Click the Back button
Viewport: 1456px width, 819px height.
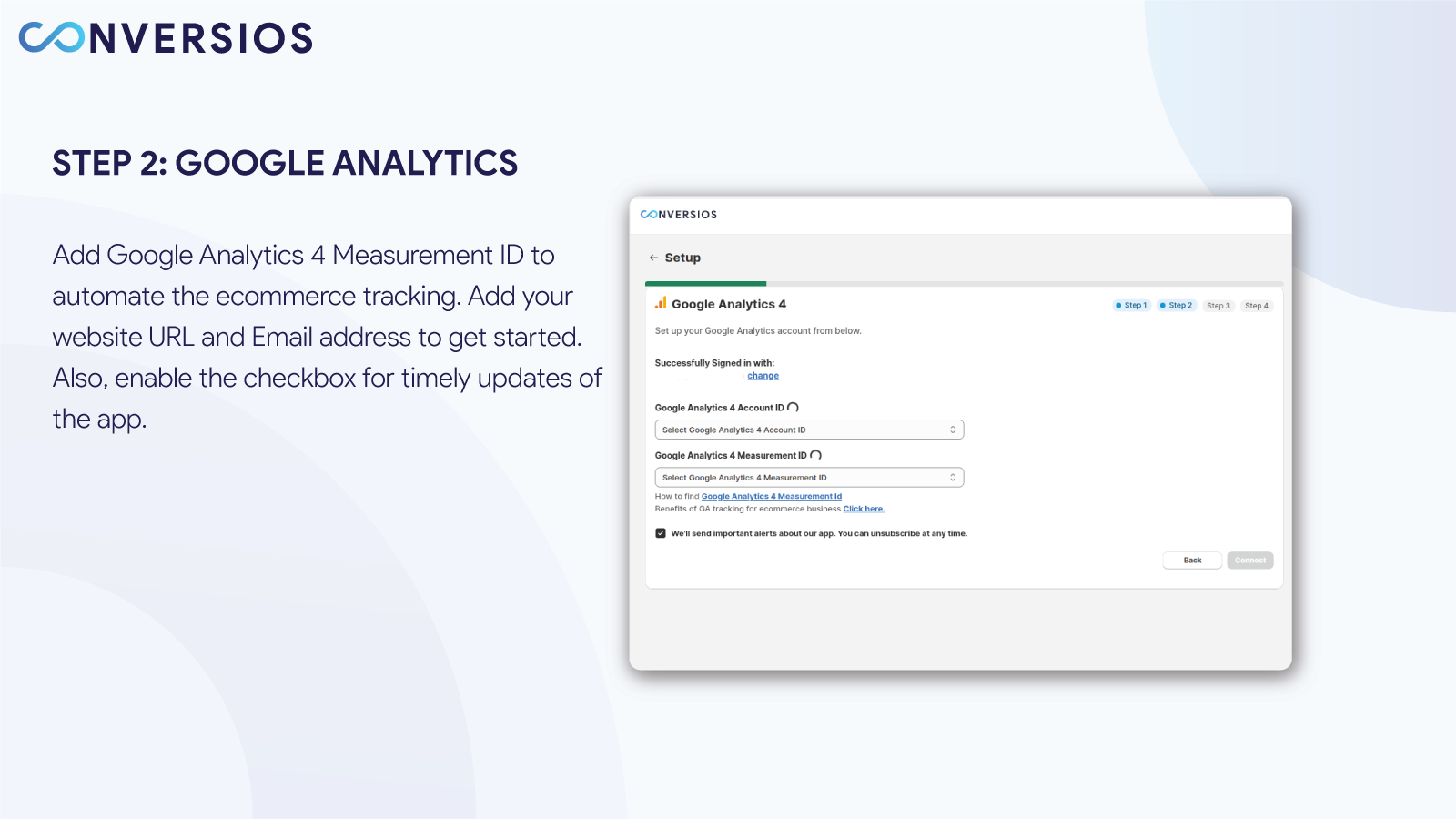(x=1192, y=561)
